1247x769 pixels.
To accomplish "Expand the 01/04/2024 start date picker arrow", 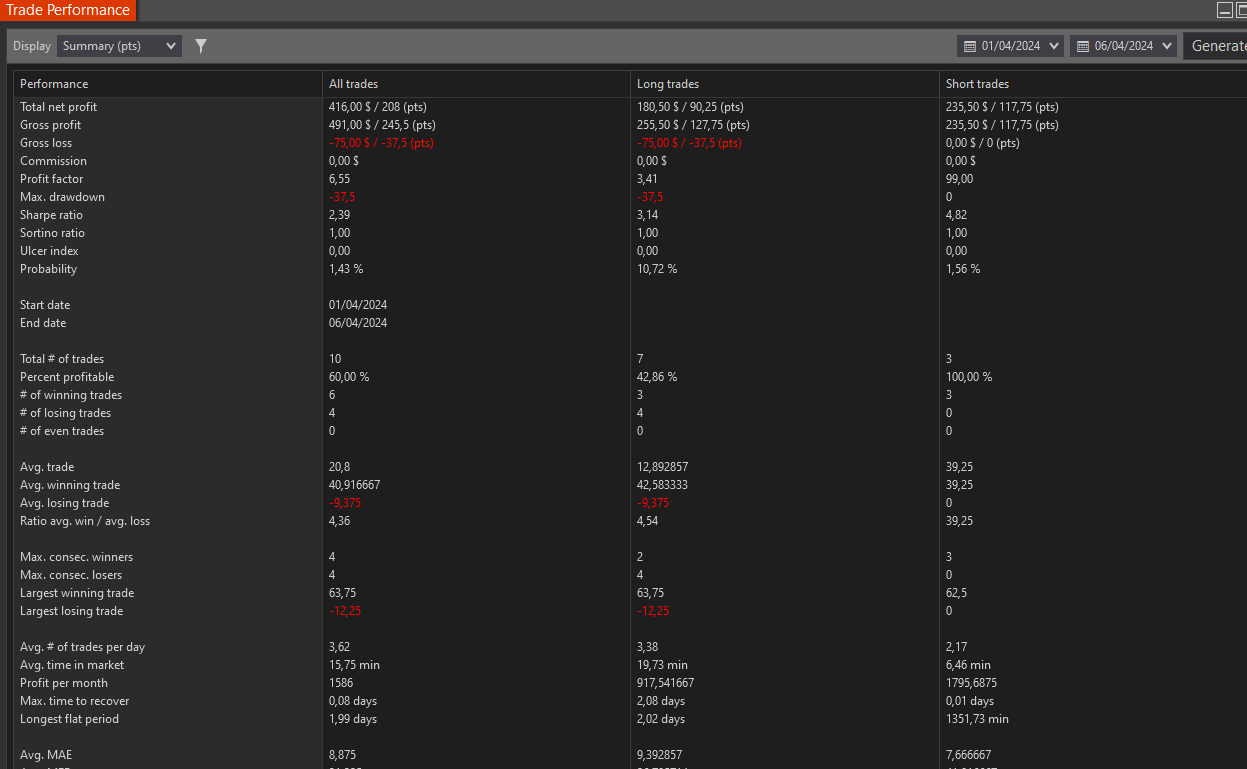I will (1055, 46).
